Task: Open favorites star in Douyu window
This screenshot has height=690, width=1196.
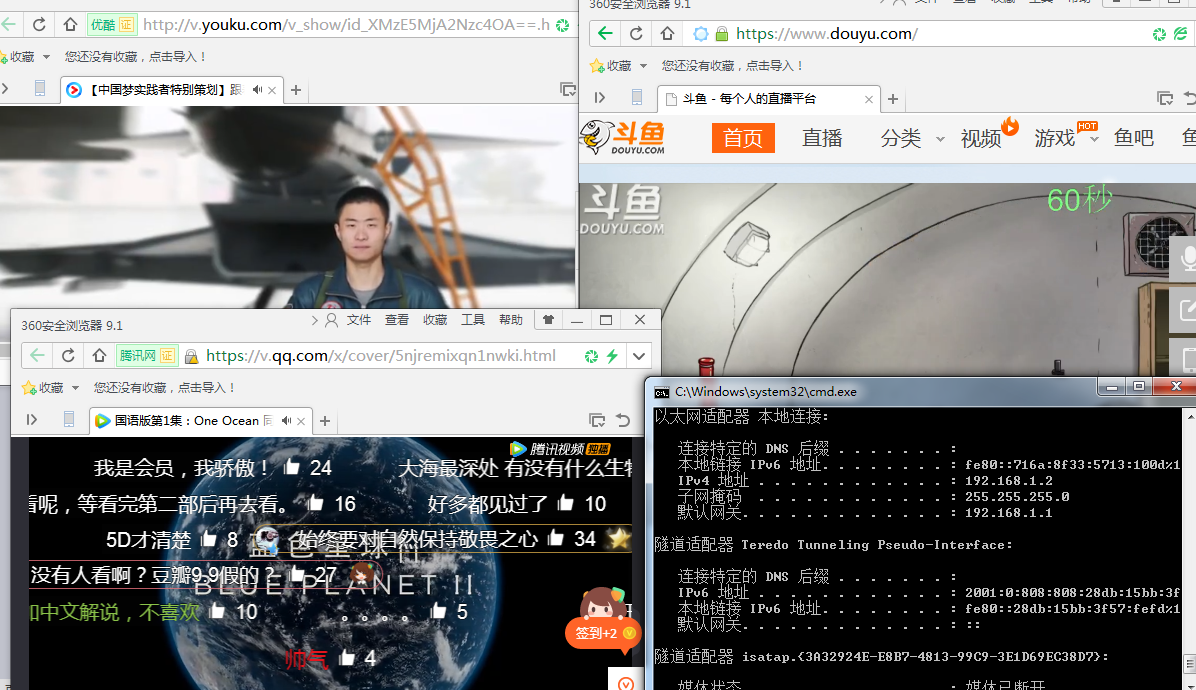Action: click(x=596, y=66)
